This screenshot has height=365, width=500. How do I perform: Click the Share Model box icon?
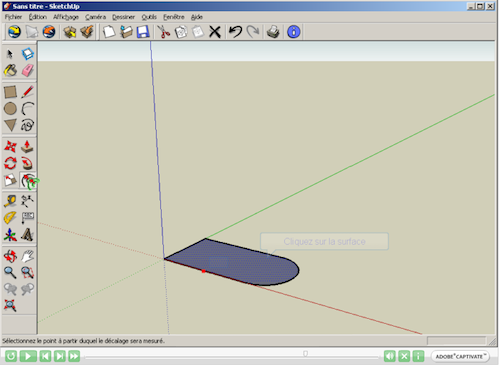[87, 32]
